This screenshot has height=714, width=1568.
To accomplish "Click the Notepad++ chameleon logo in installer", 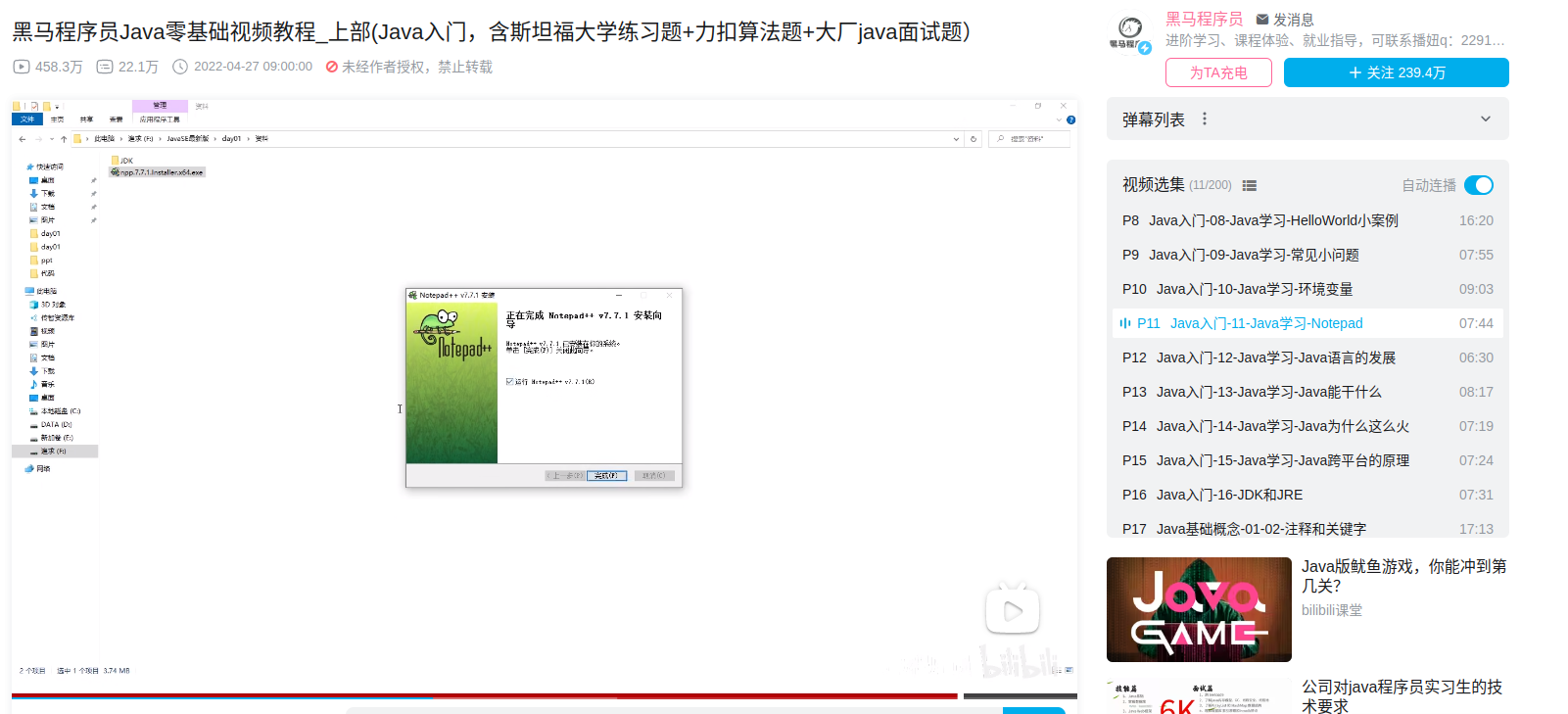I will (x=451, y=334).
